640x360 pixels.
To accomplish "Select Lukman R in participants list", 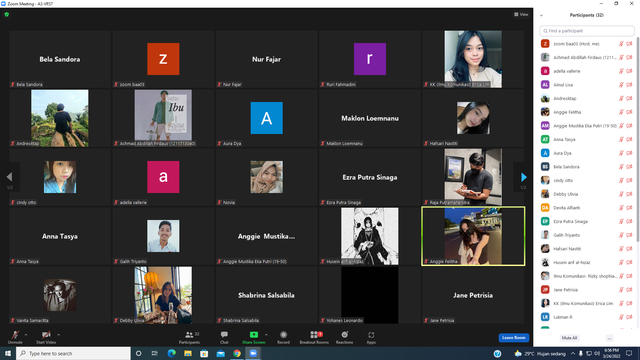I will tap(587, 317).
